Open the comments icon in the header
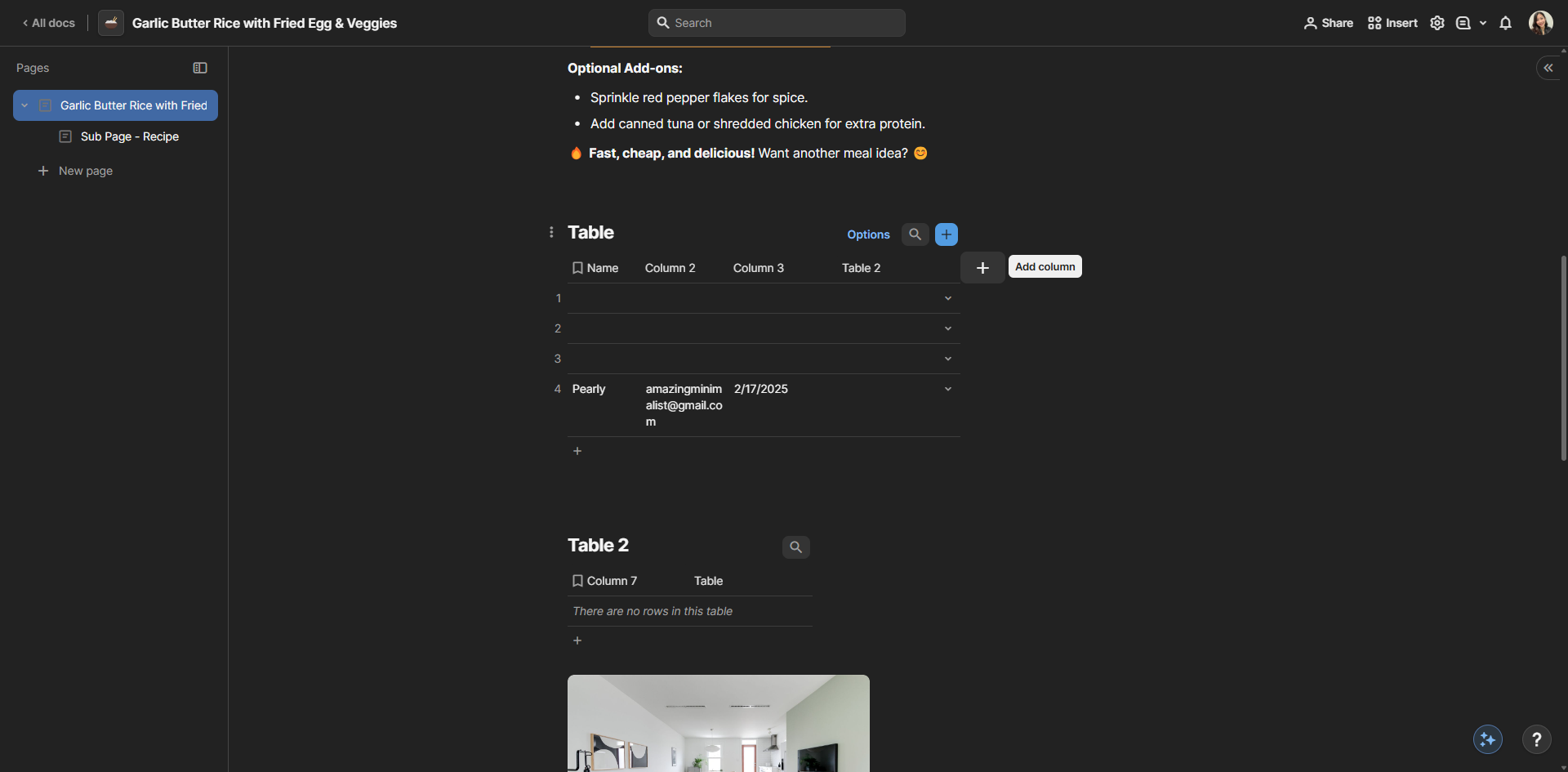This screenshot has height=772, width=1568. (1463, 23)
